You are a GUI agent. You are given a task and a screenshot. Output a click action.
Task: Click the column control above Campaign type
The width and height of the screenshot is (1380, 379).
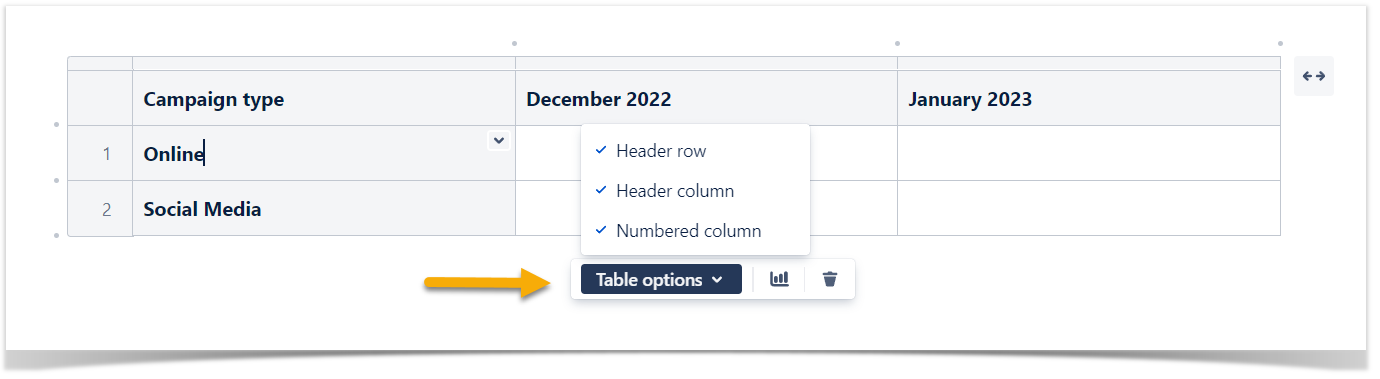[324, 63]
